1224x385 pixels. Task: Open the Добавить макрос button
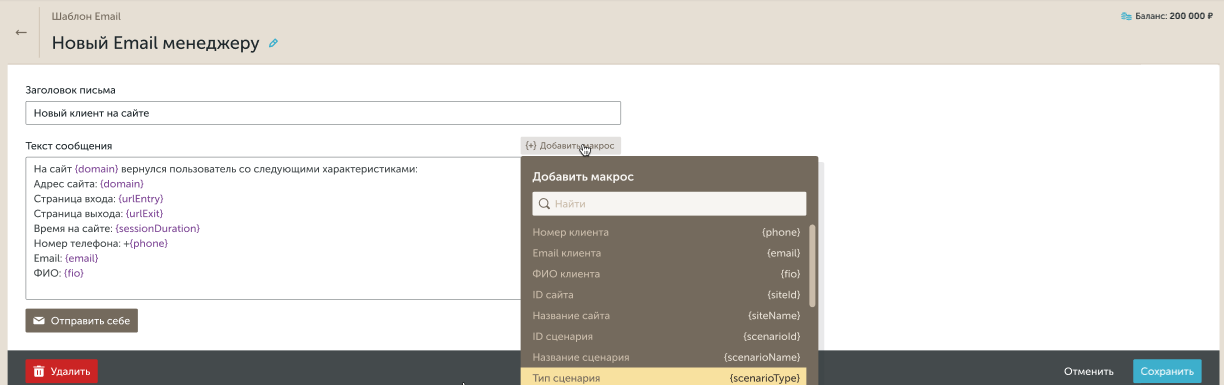point(571,145)
